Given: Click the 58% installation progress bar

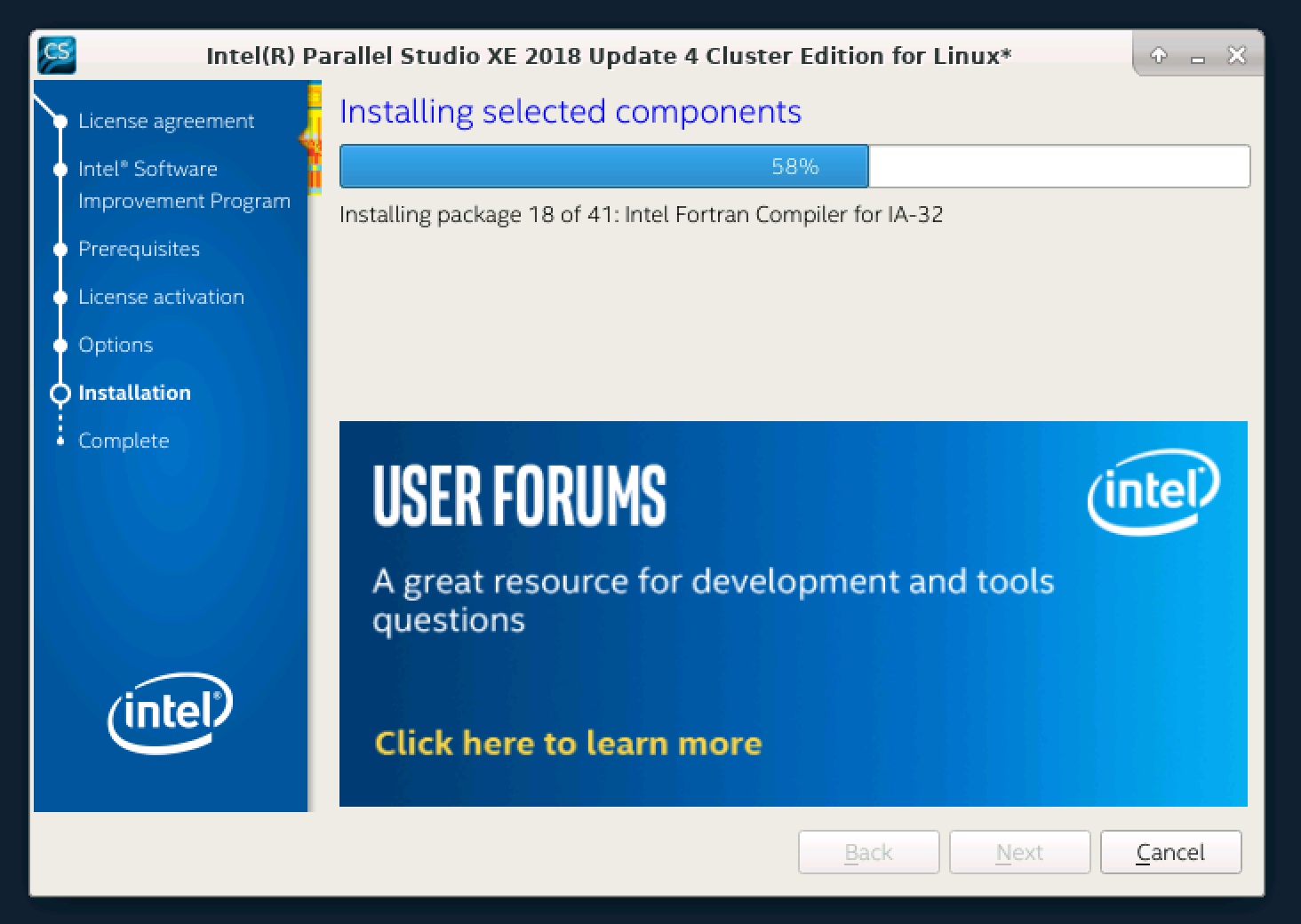Looking at the screenshot, I should 794,166.
